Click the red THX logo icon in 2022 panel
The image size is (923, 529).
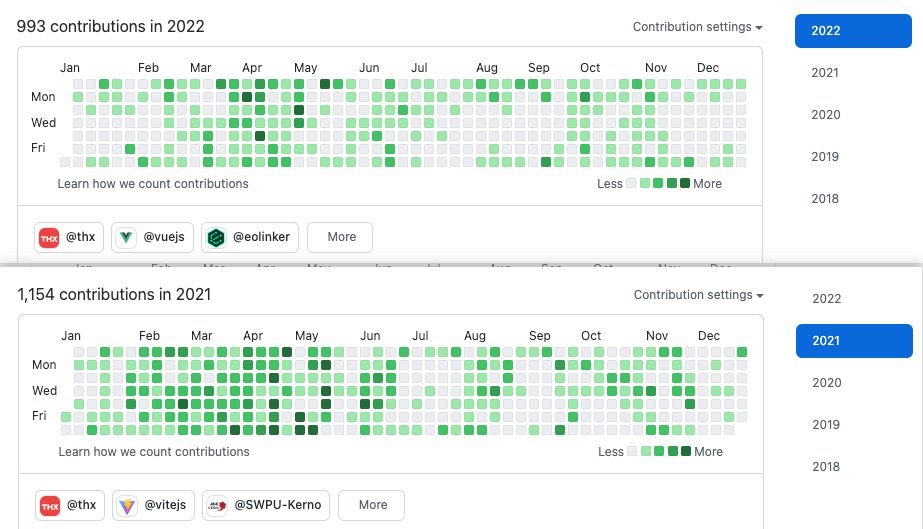[x=49, y=238]
